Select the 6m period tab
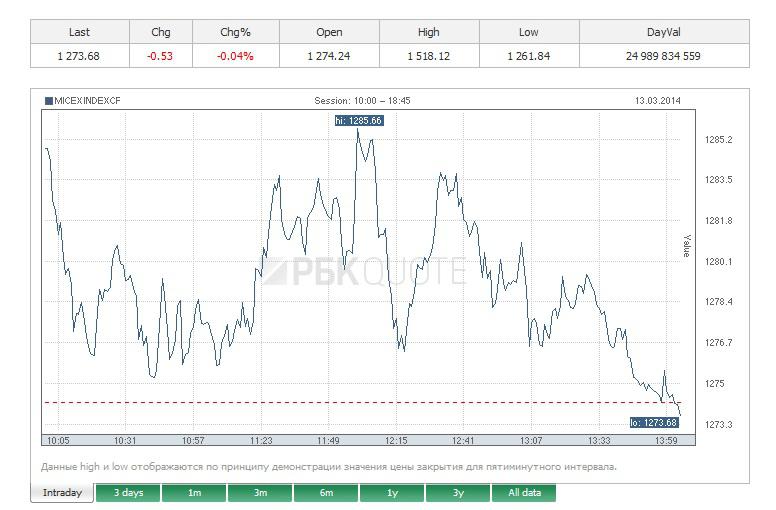 [326, 493]
